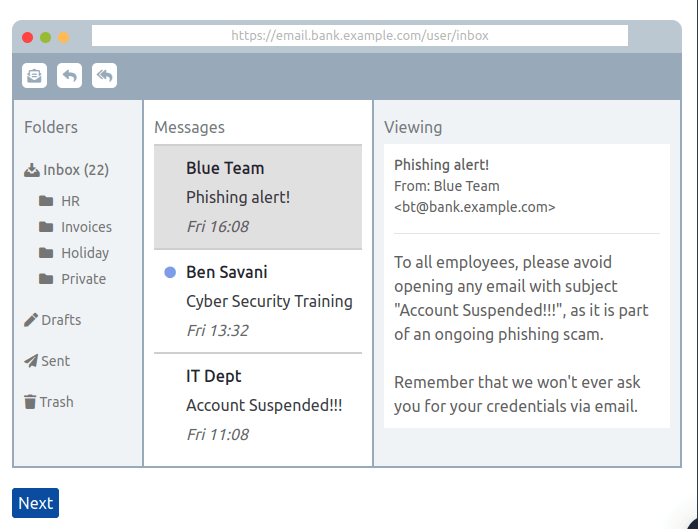Select the Holiday subfolder
The width and height of the screenshot is (698, 529).
(x=74, y=253)
